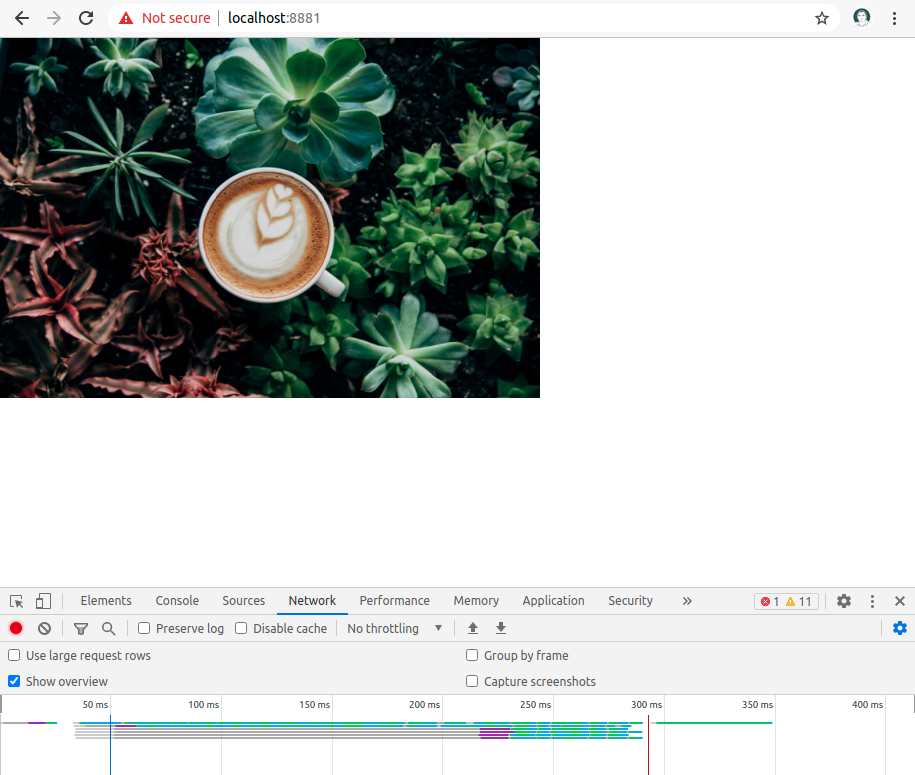Check Disable cache option
The height and width of the screenshot is (775, 915).
(x=241, y=628)
